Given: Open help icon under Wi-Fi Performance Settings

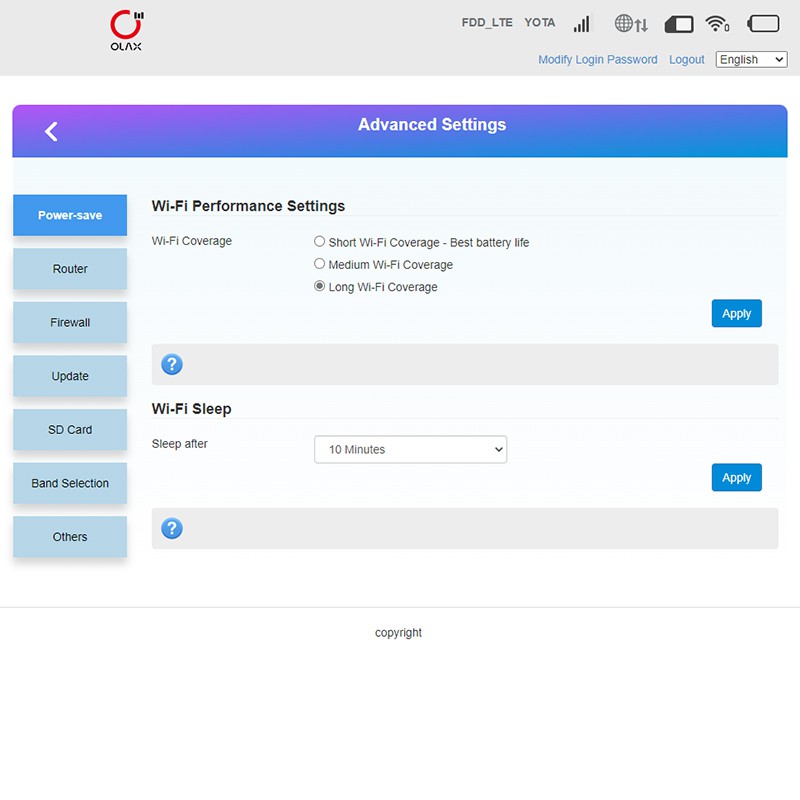Looking at the screenshot, I should [172, 365].
